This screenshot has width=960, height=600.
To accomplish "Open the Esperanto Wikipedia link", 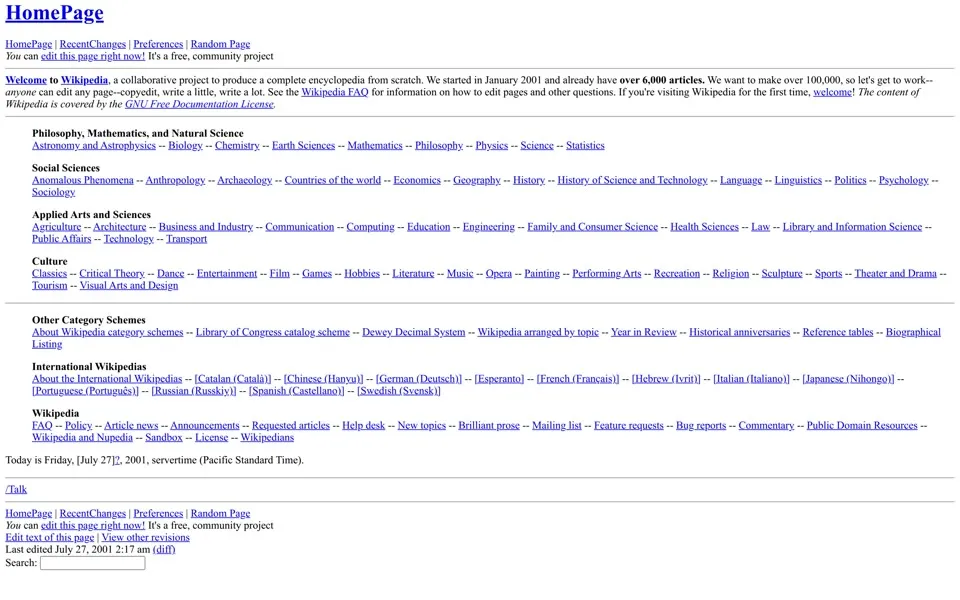I will point(499,378).
